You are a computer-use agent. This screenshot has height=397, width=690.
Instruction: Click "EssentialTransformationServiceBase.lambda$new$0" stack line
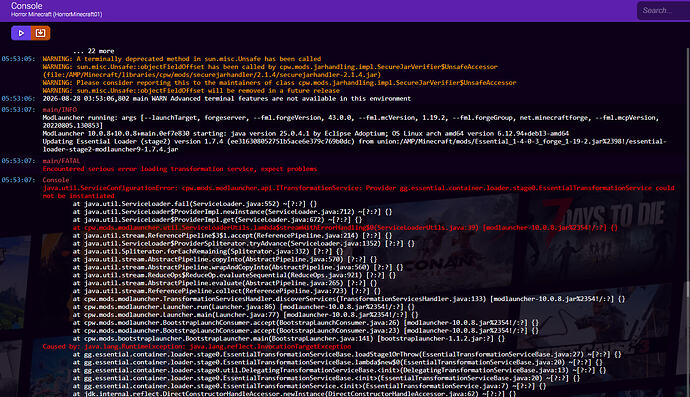point(338,362)
